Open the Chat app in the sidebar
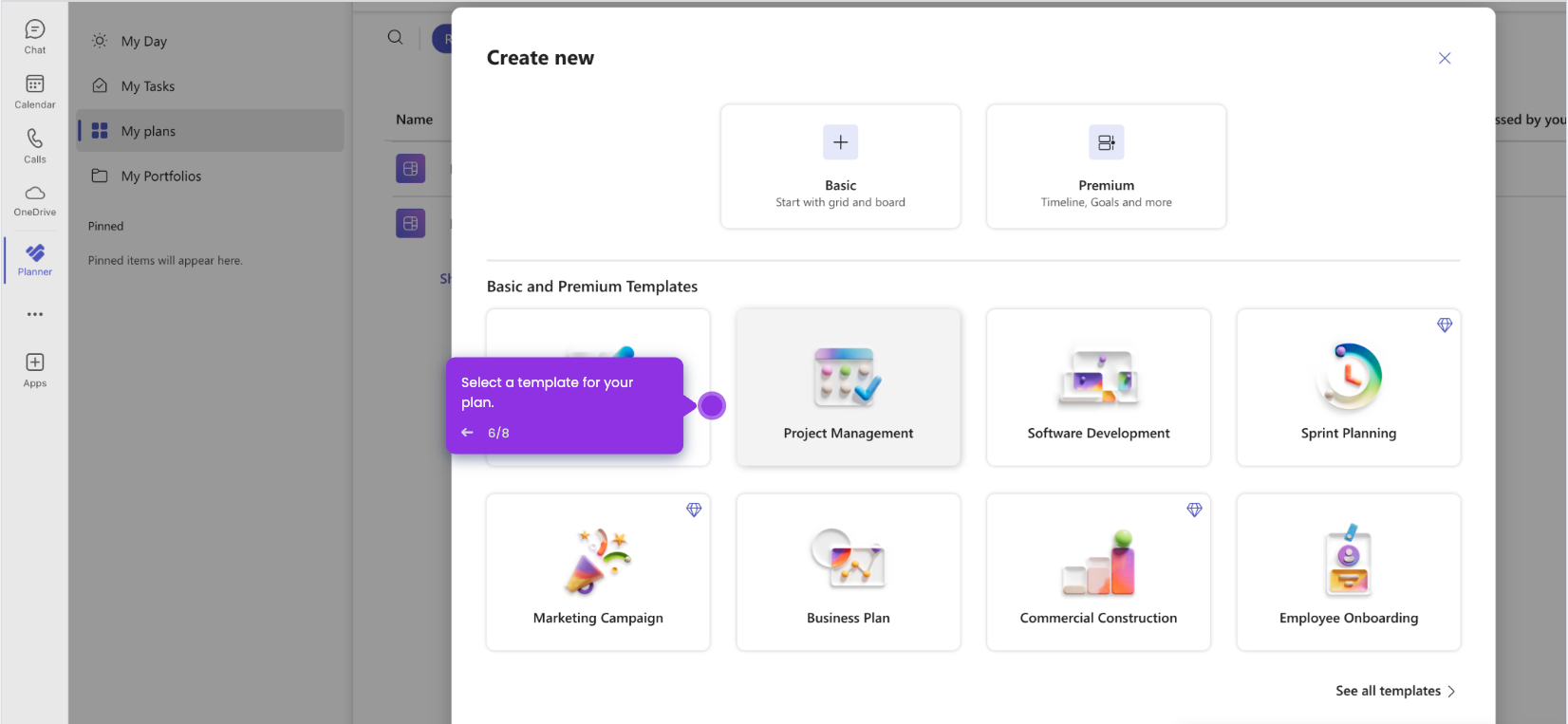 [35, 37]
